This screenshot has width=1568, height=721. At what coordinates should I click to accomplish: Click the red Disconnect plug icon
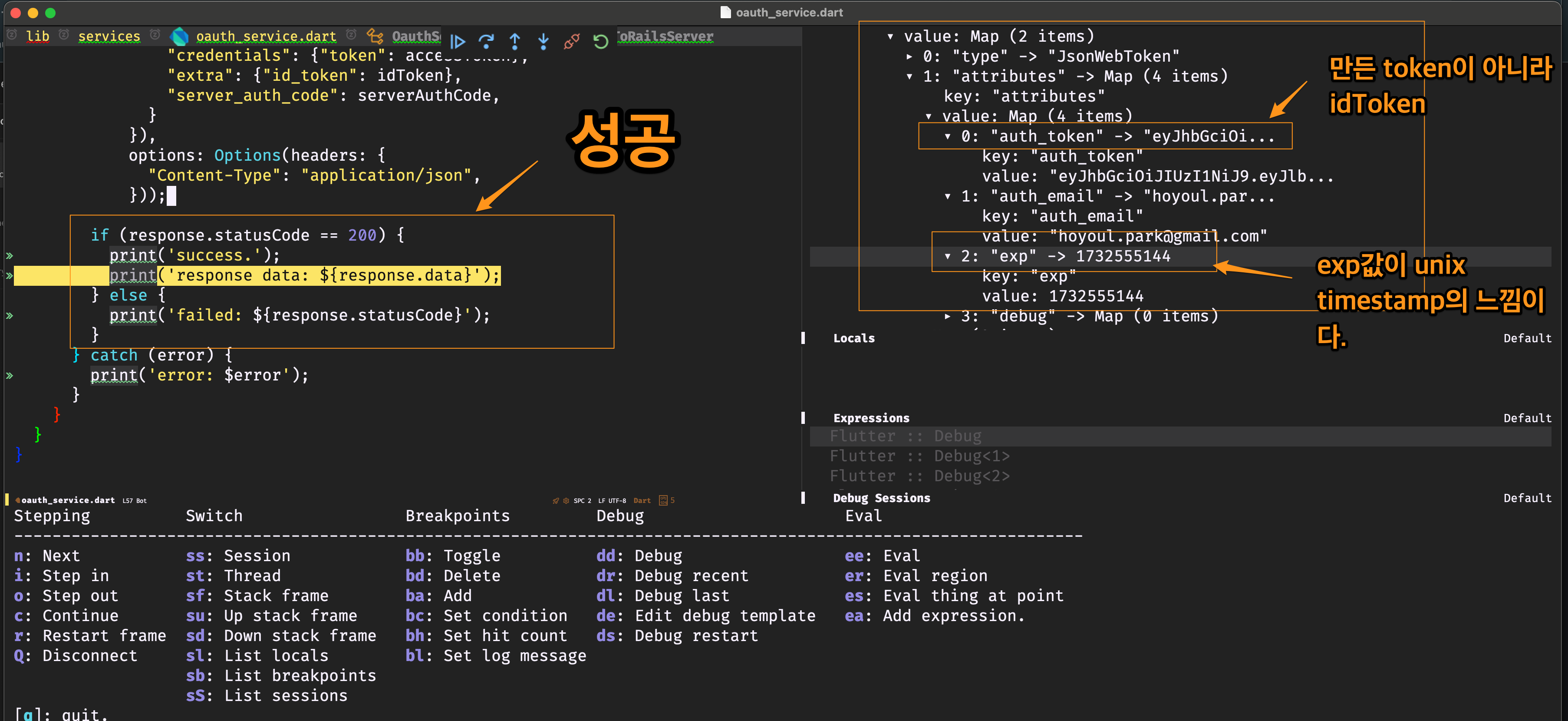(x=572, y=41)
